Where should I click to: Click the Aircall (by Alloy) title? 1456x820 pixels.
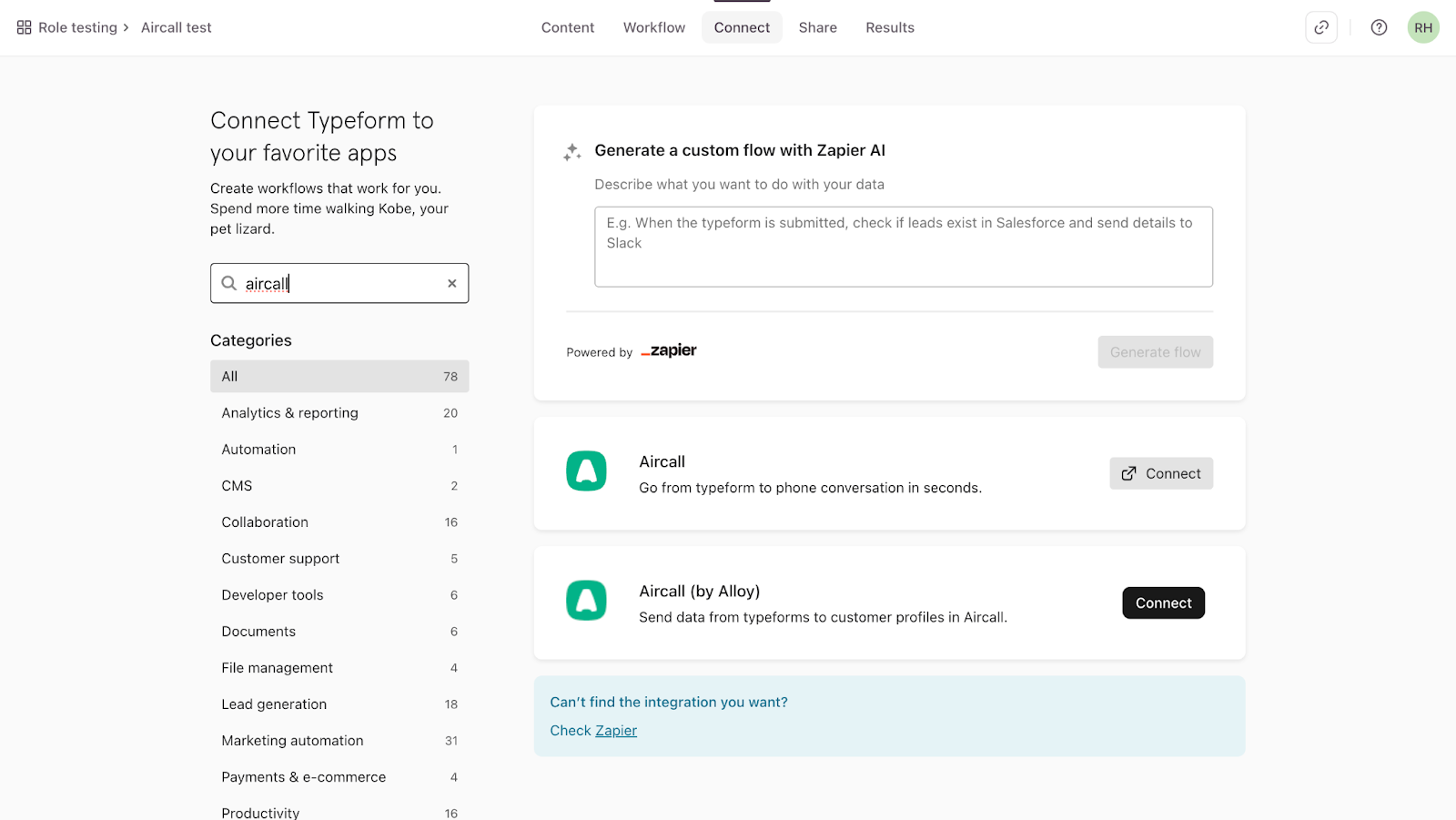point(699,591)
